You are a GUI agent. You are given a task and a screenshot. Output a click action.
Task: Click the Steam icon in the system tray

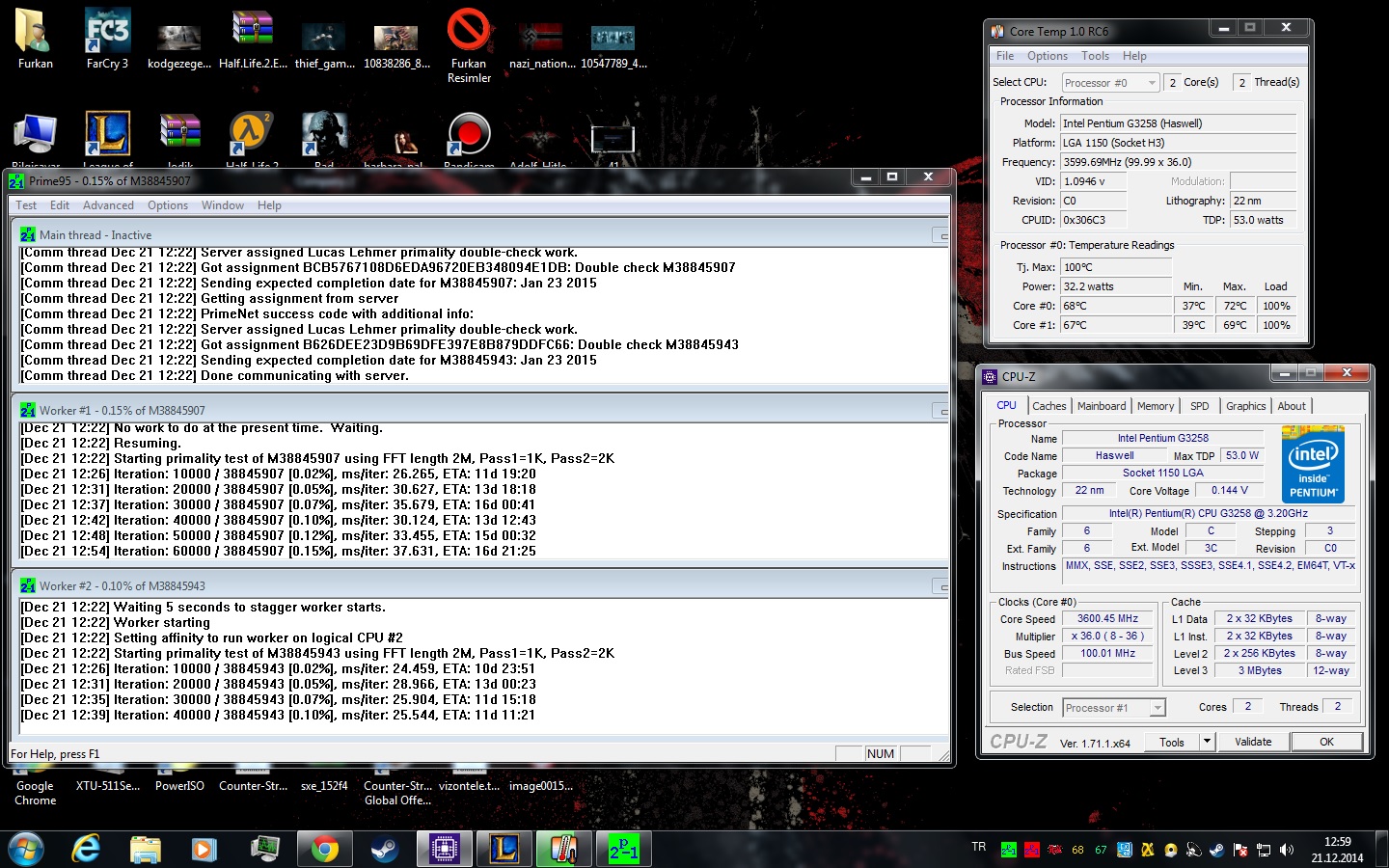(1216, 850)
